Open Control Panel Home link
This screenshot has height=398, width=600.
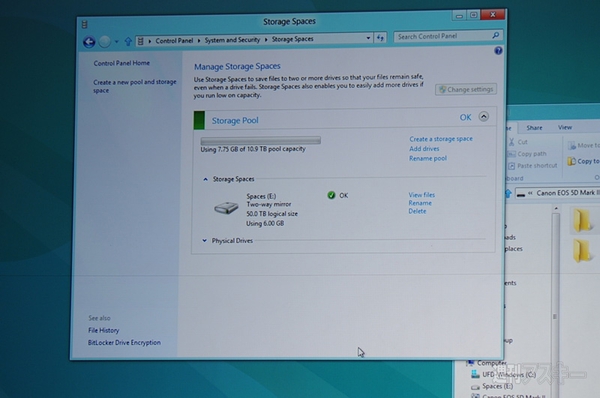pos(122,63)
